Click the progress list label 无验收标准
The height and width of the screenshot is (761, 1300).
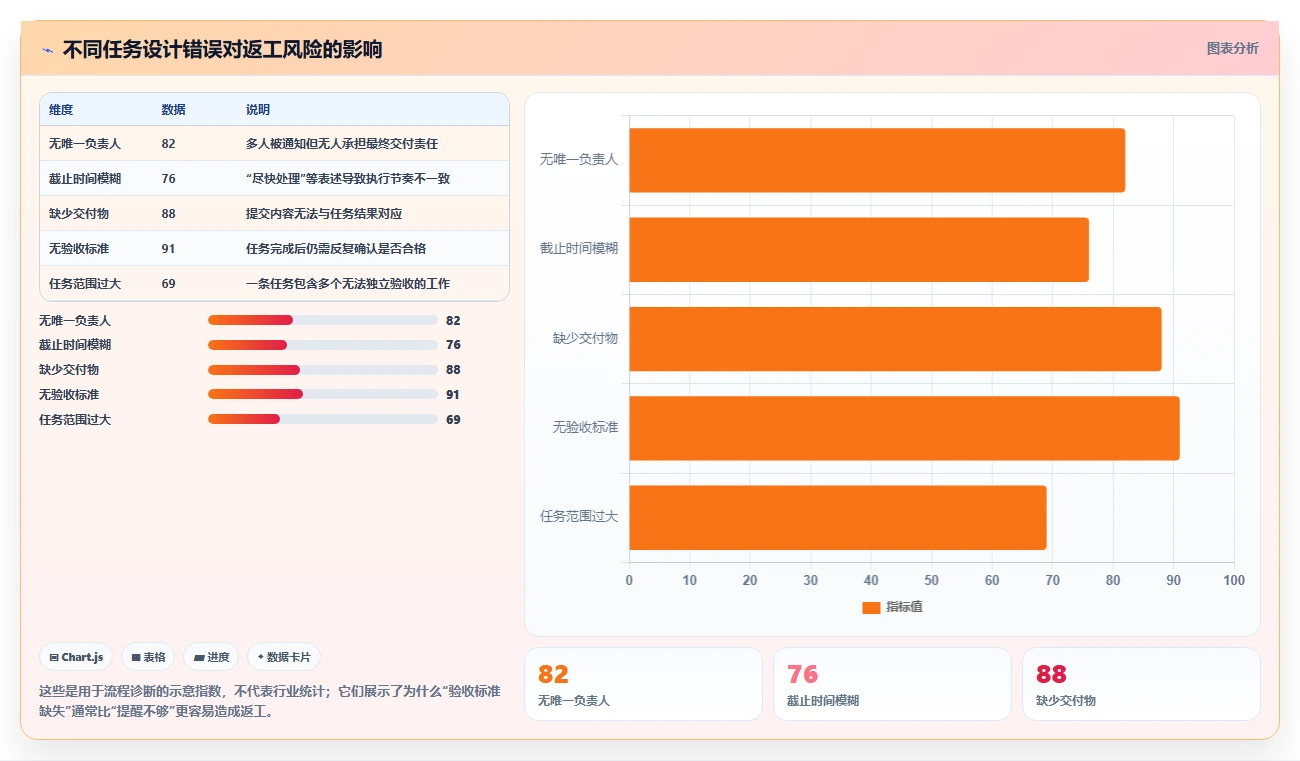tap(69, 395)
